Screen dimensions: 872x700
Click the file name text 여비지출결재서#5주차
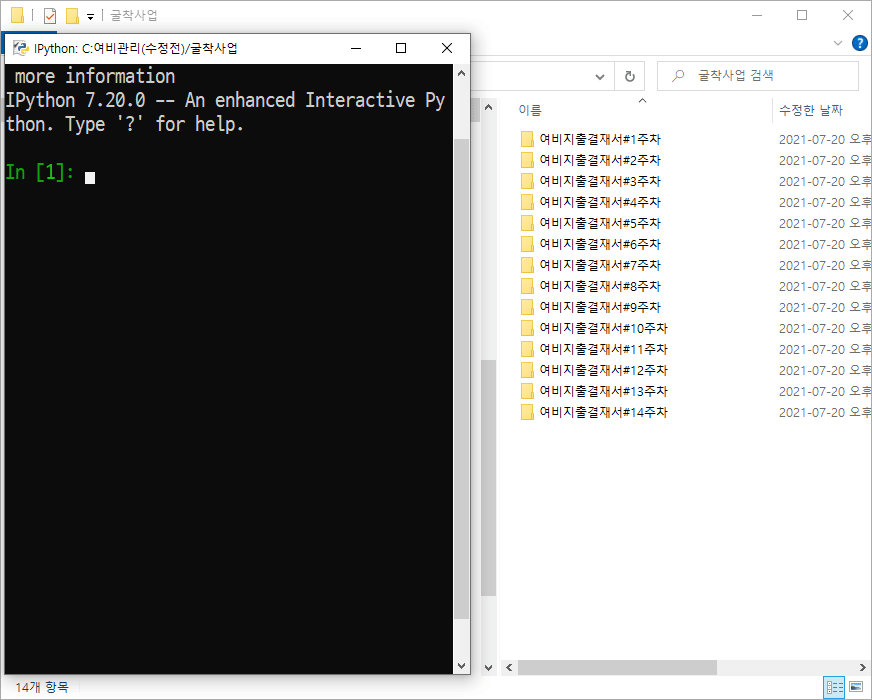(600, 223)
